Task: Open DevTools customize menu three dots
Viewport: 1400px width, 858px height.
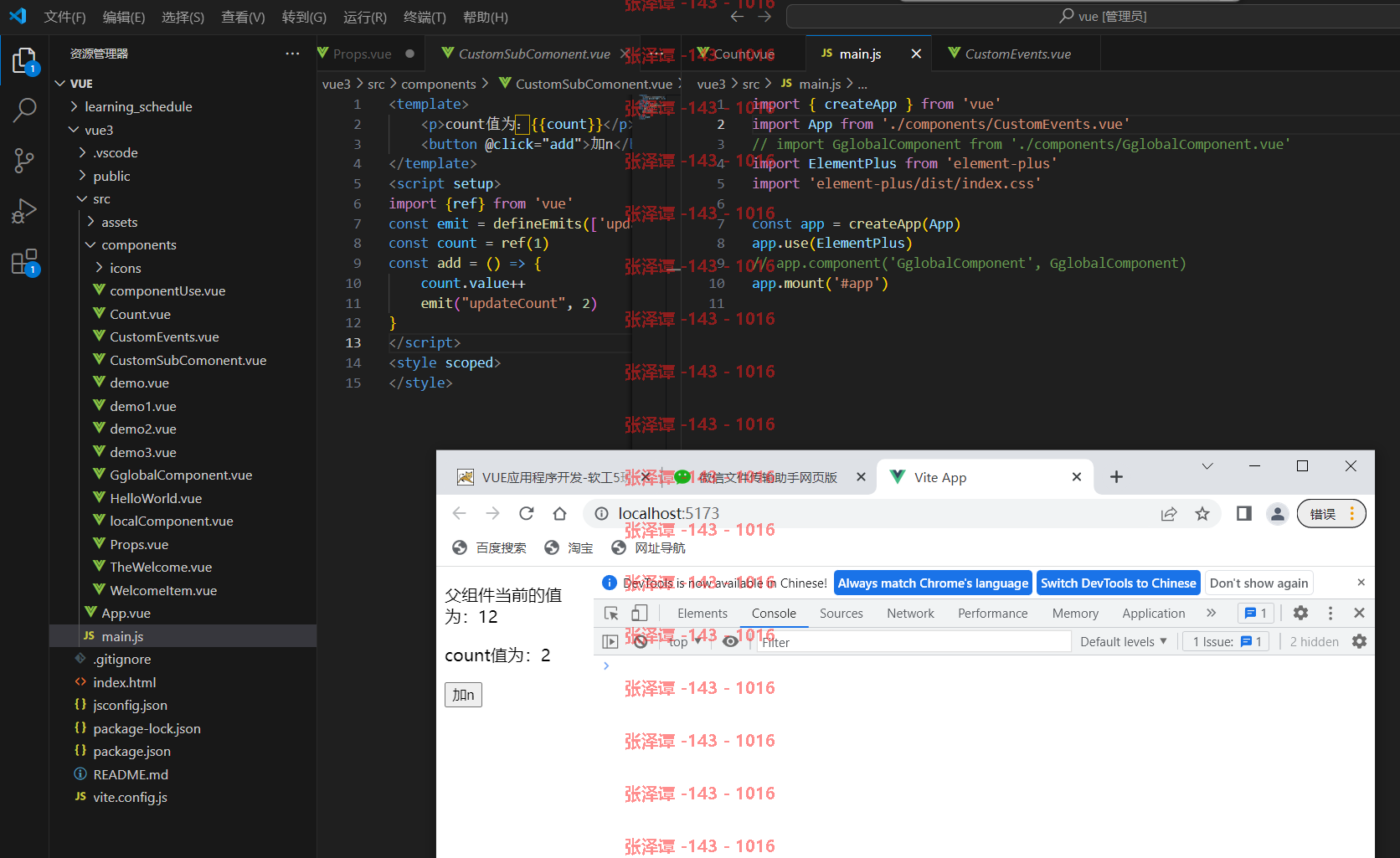Action: [x=1330, y=613]
